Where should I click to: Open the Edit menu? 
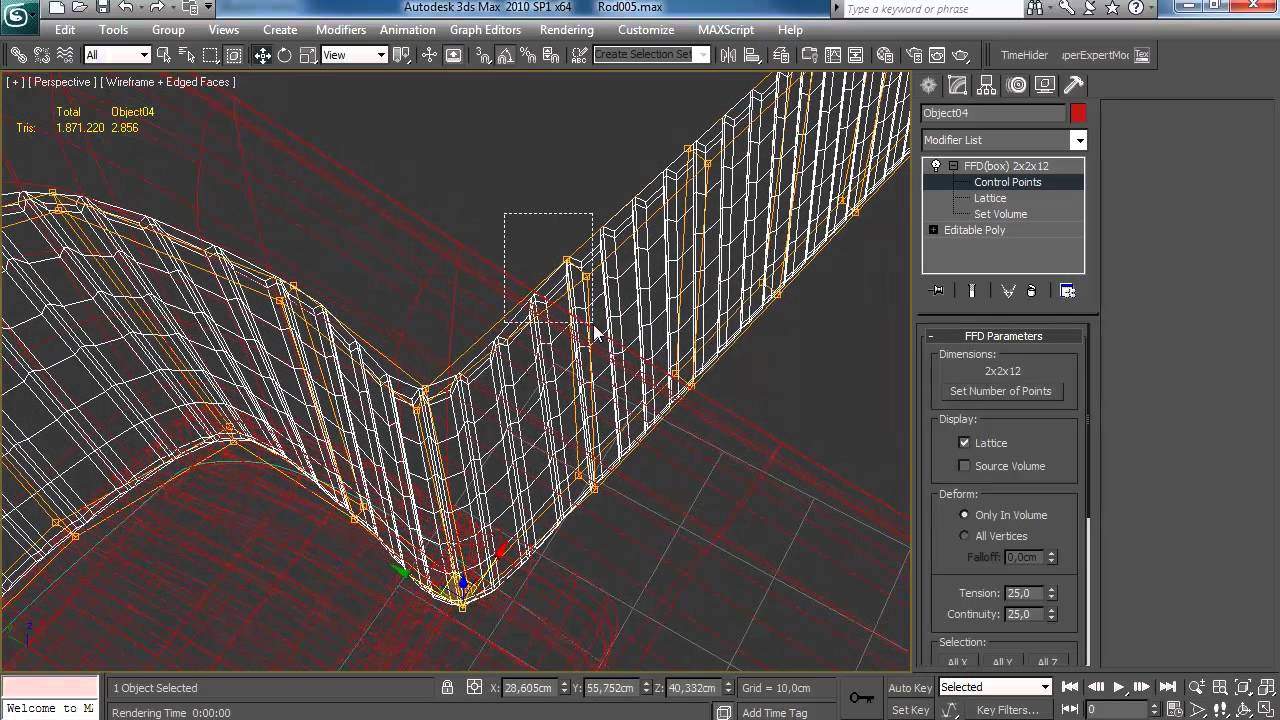65,30
